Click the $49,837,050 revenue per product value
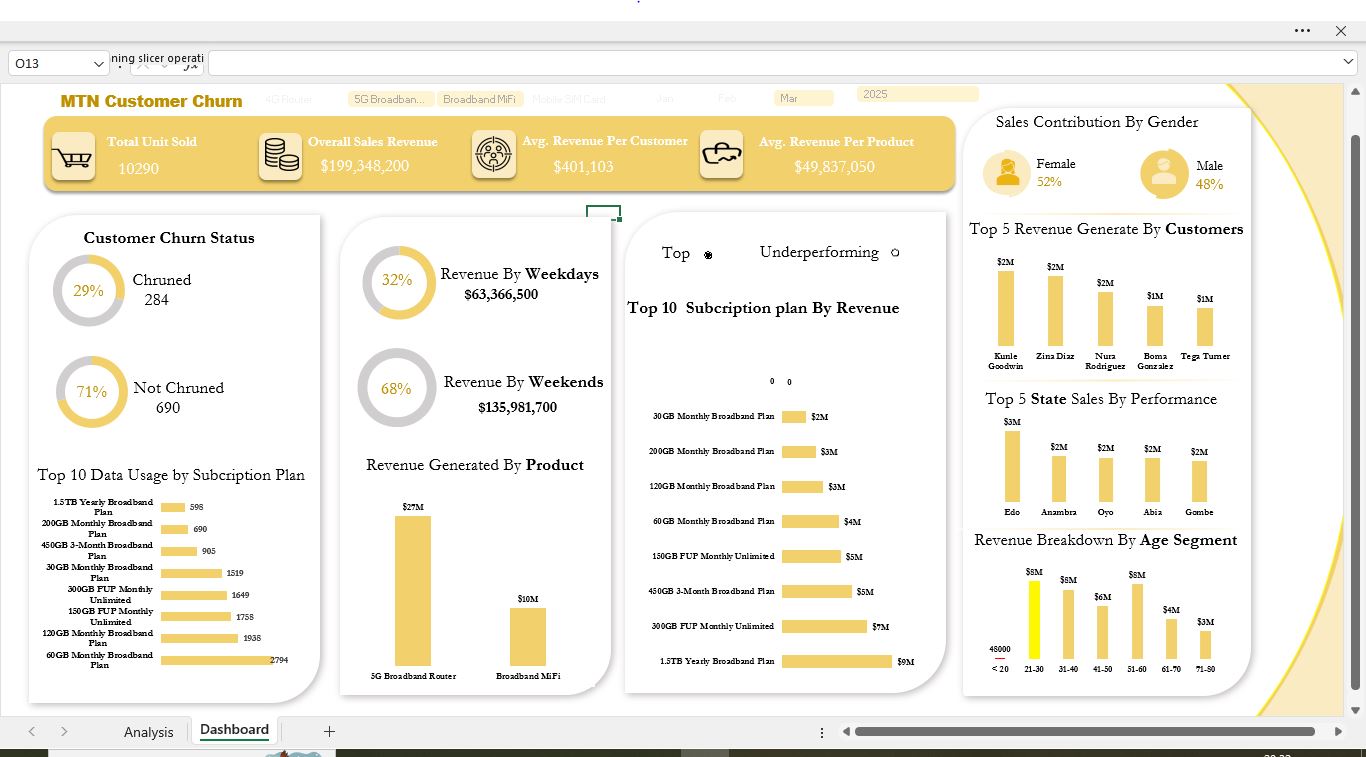1366x757 pixels. (x=834, y=167)
